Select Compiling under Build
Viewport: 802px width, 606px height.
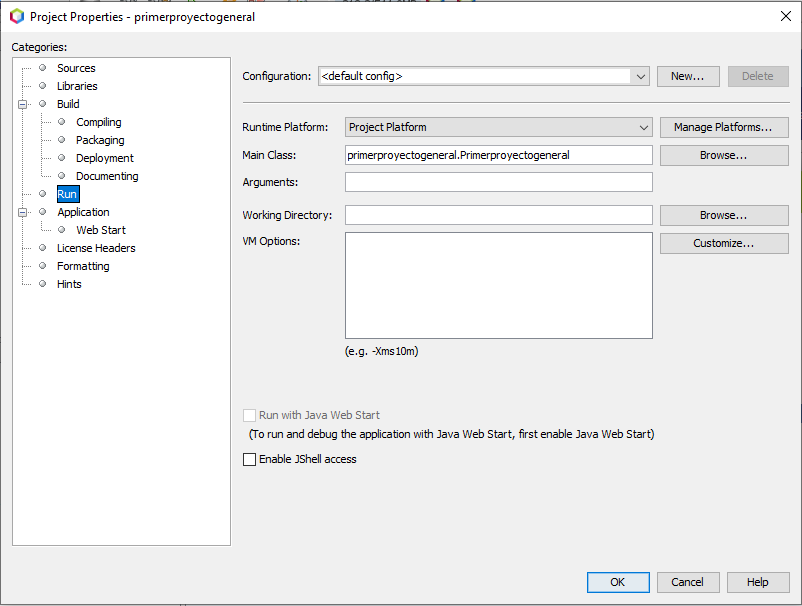pos(98,122)
